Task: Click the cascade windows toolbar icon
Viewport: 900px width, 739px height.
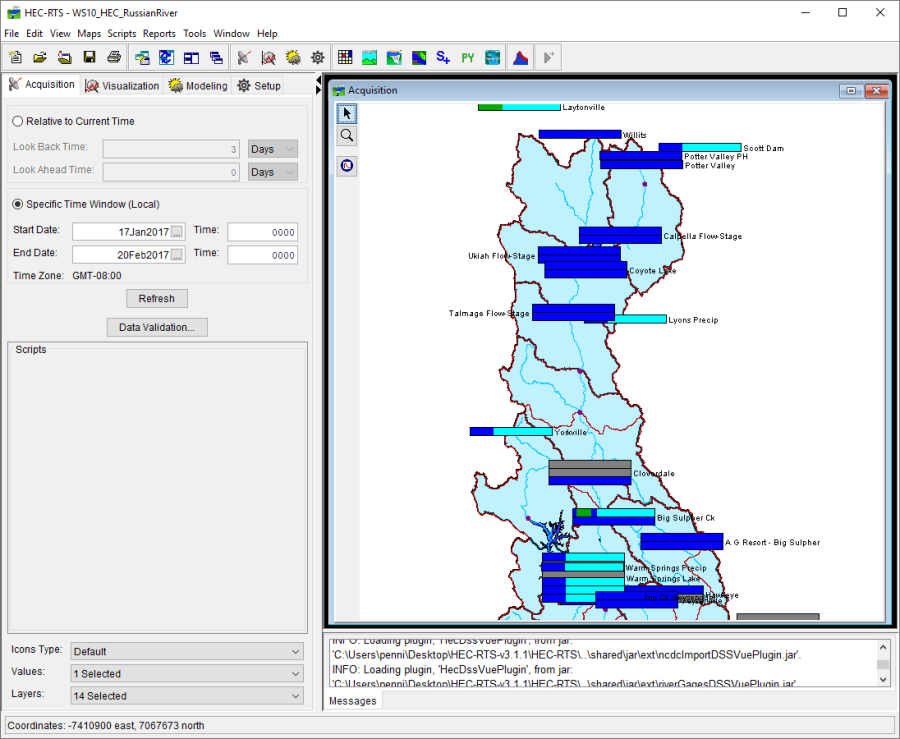Action: click(216, 57)
